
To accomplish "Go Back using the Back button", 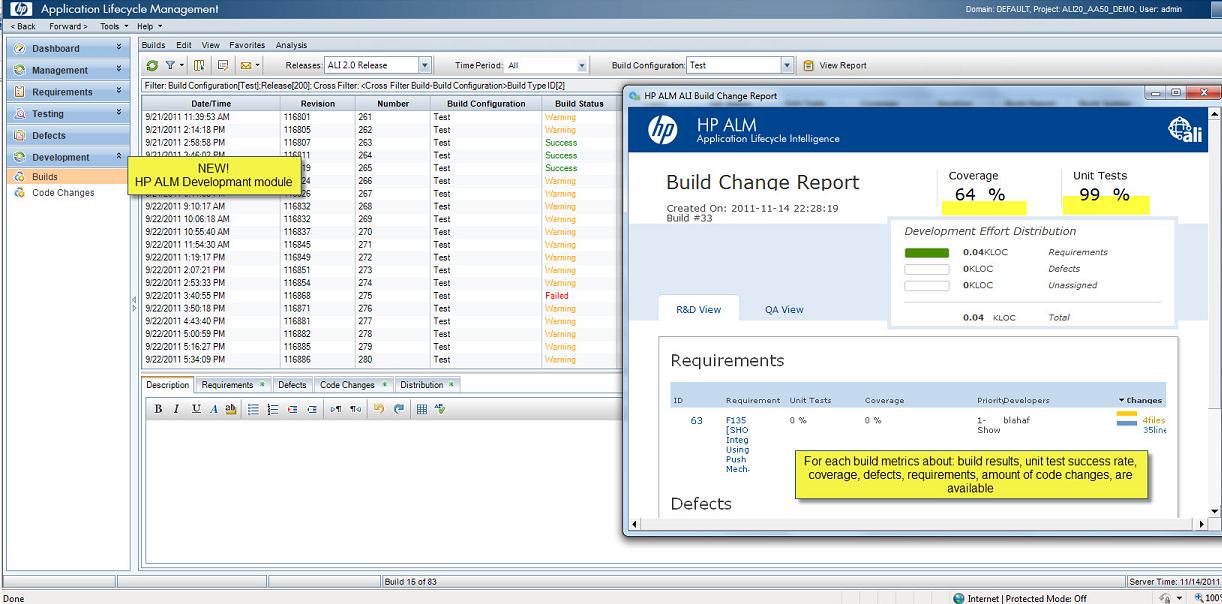I will (21, 26).
